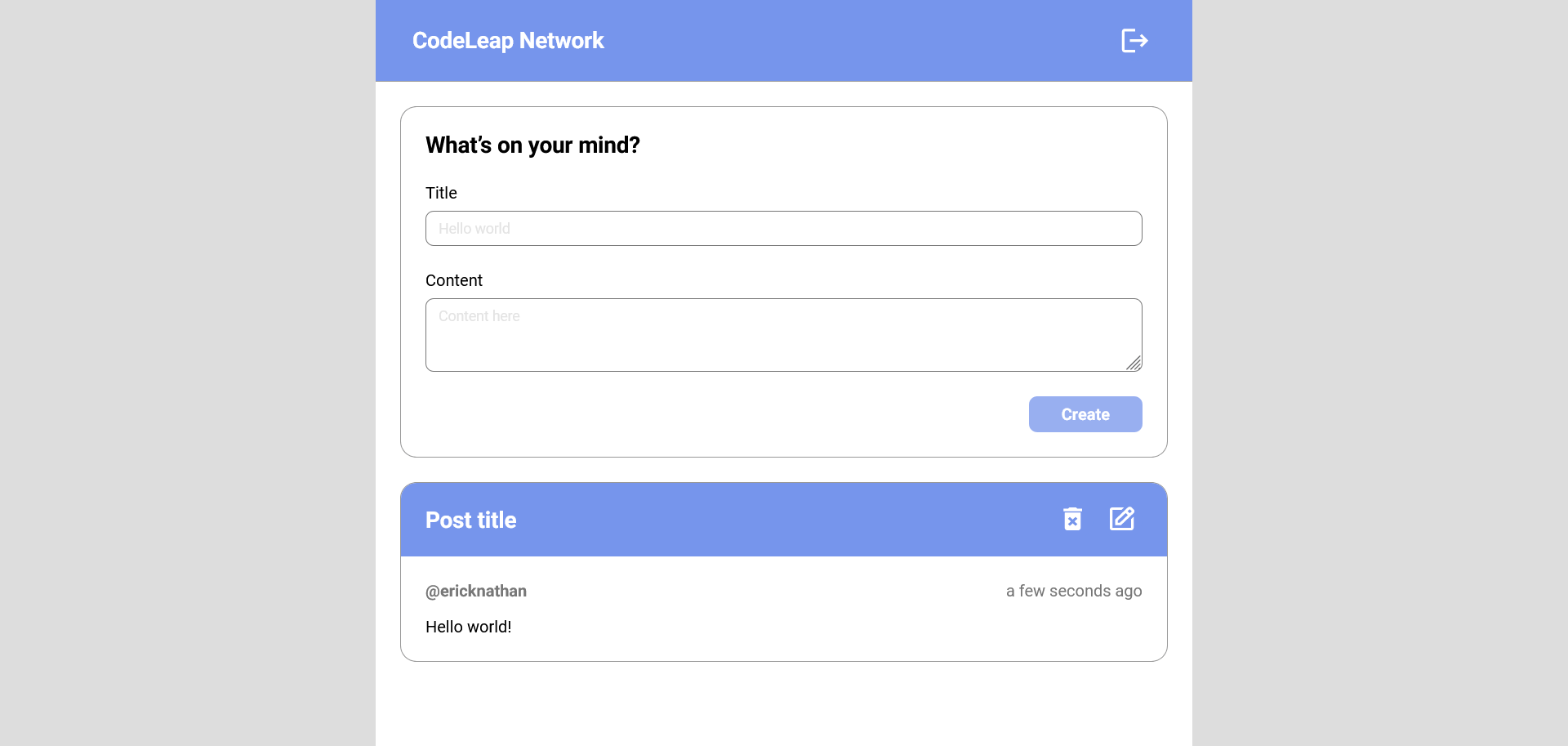Focus the Title input field
Screen dimensions: 1568x746
[783, 229]
